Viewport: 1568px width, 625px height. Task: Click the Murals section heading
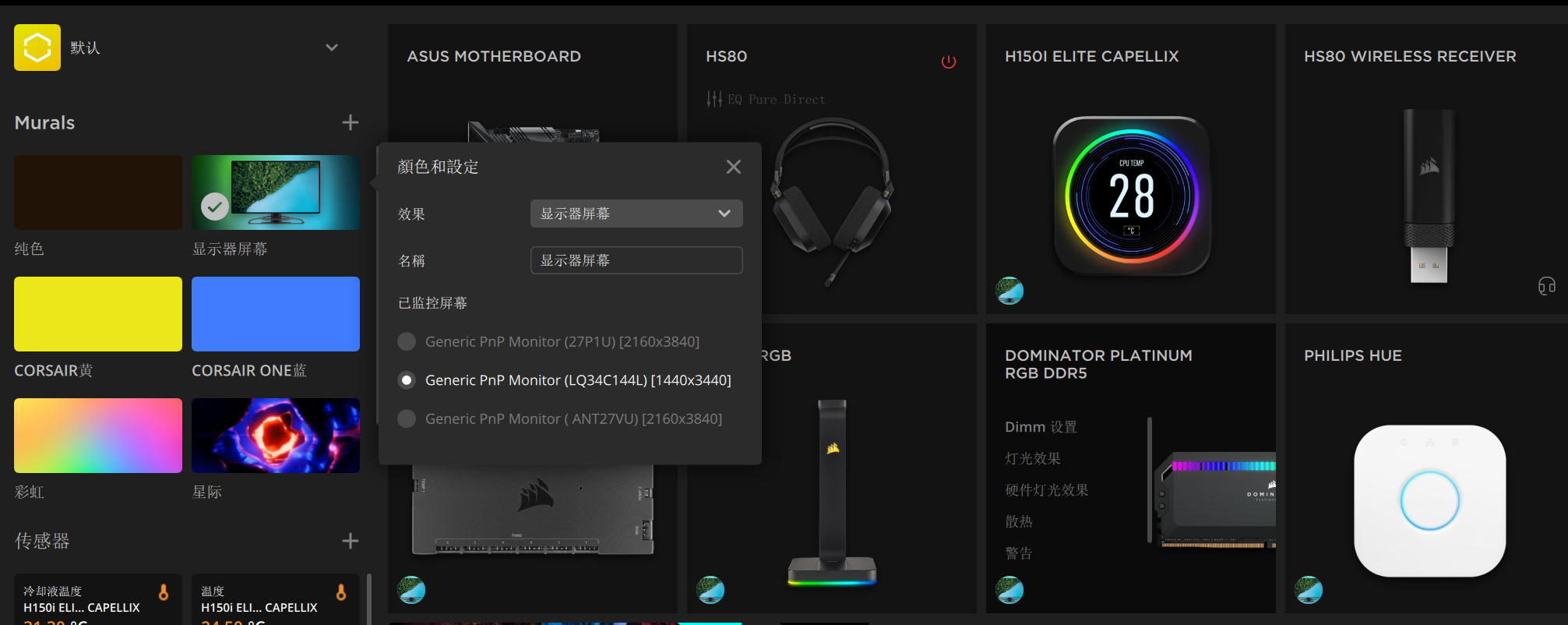tap(44, 122)
